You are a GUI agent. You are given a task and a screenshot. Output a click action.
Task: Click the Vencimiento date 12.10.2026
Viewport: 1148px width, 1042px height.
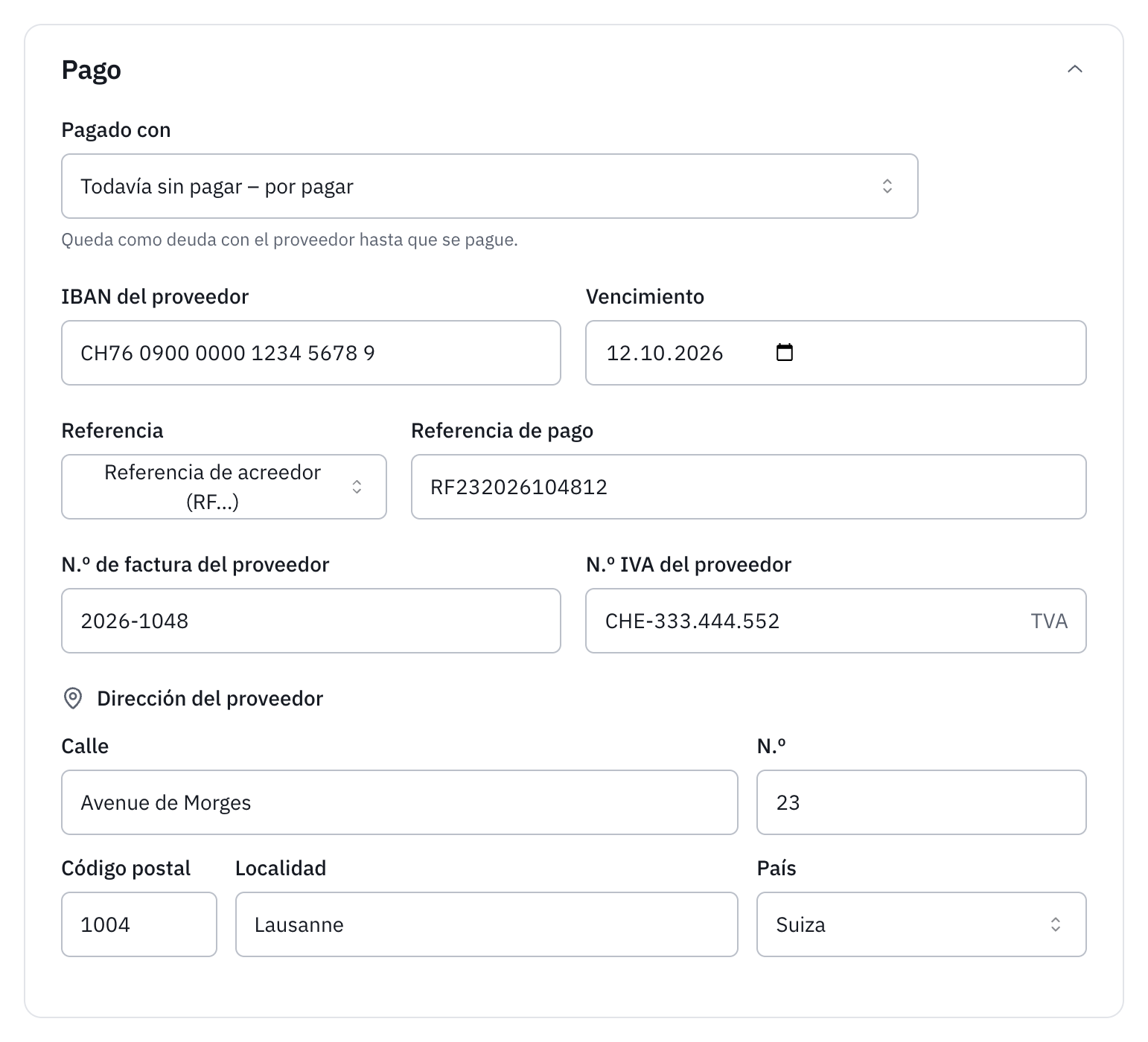tap(665, 353)
